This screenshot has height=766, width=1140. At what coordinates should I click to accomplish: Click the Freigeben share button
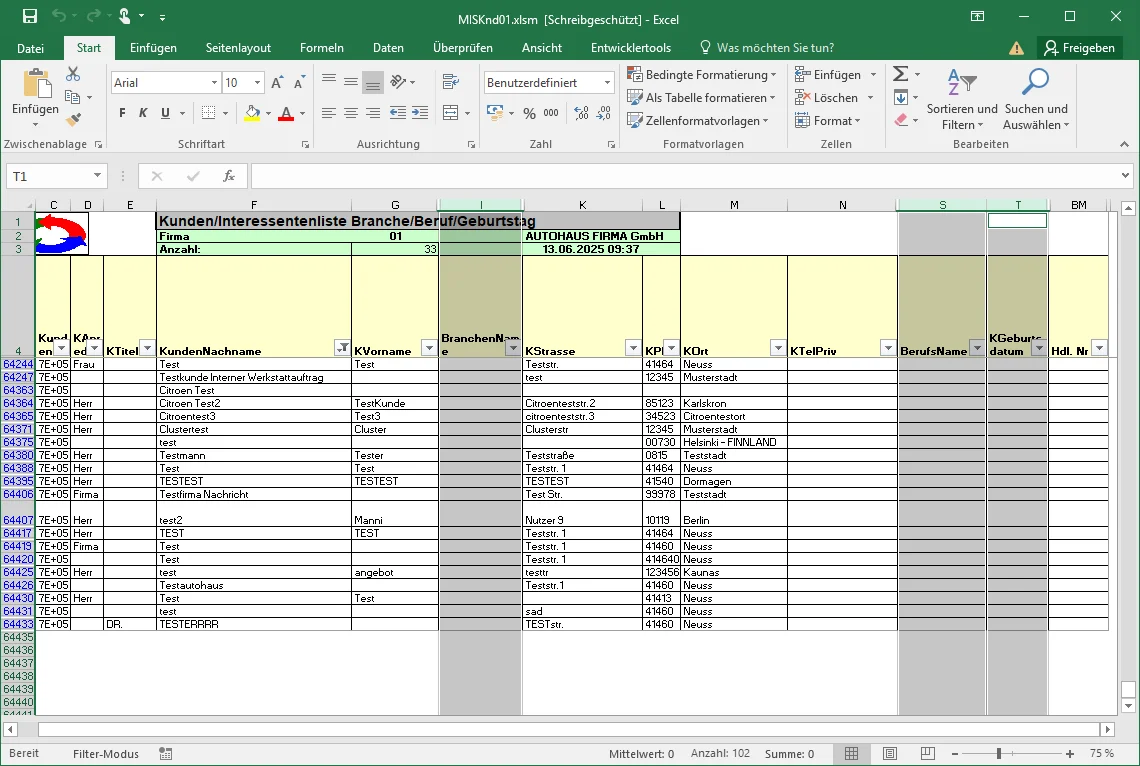(x=1080, y=48)
